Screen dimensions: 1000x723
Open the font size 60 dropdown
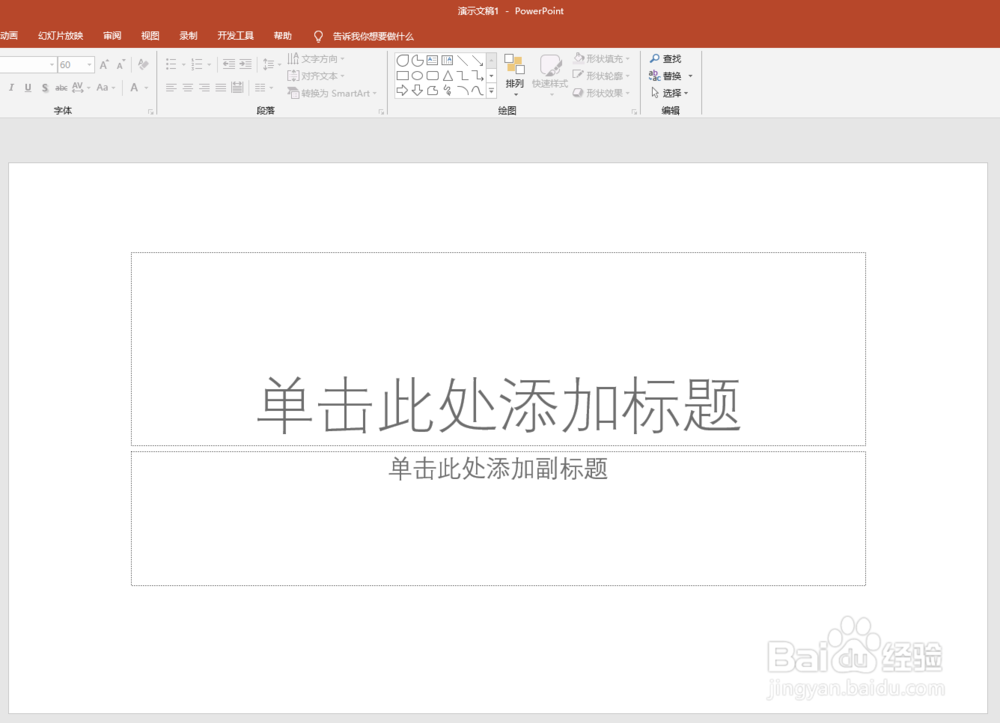[x=89, y=64]
